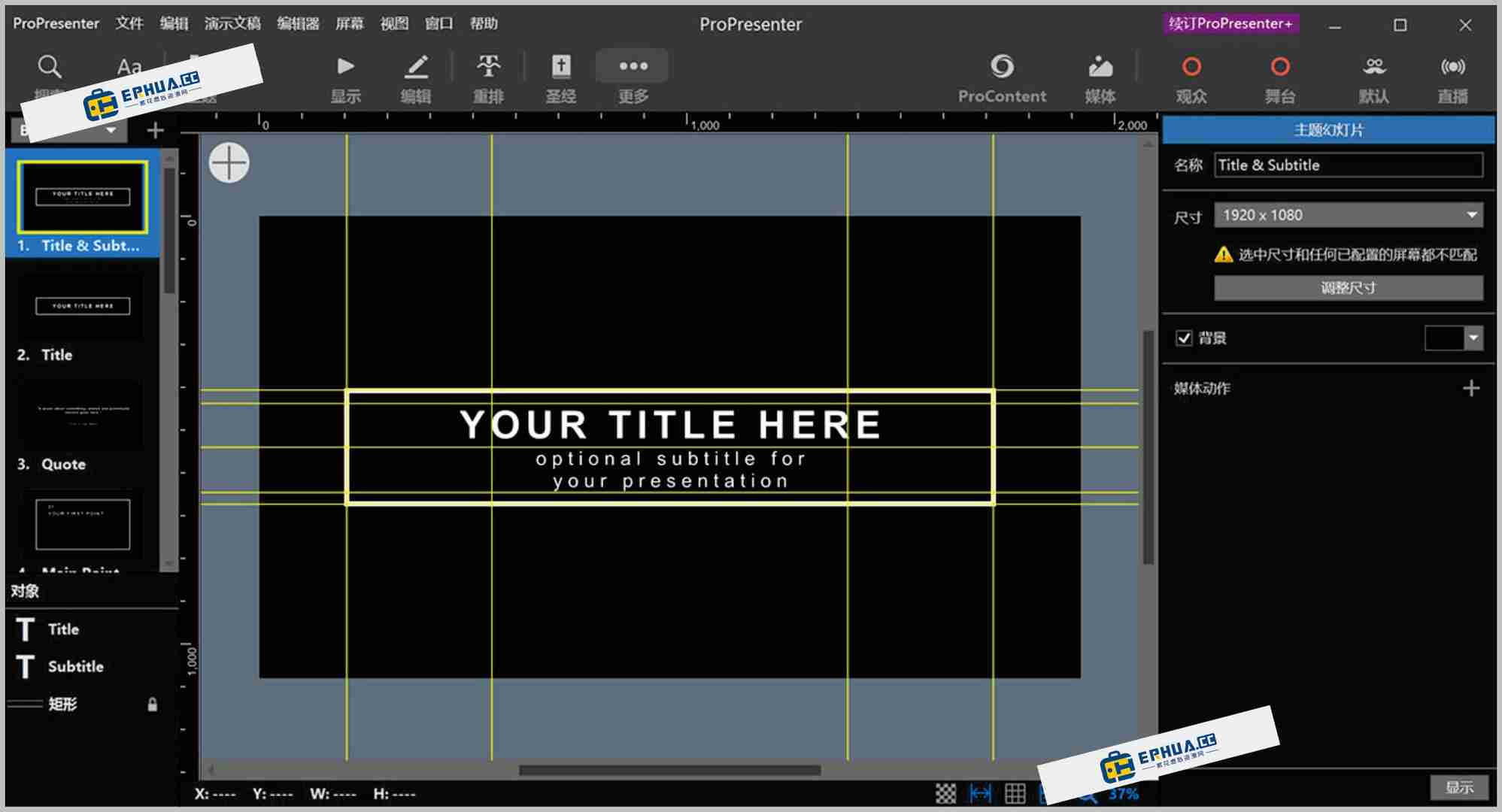The height and width of the screenshot is (812, 1502).
Task: Open the 文件 menu
Action: [129, 23]
